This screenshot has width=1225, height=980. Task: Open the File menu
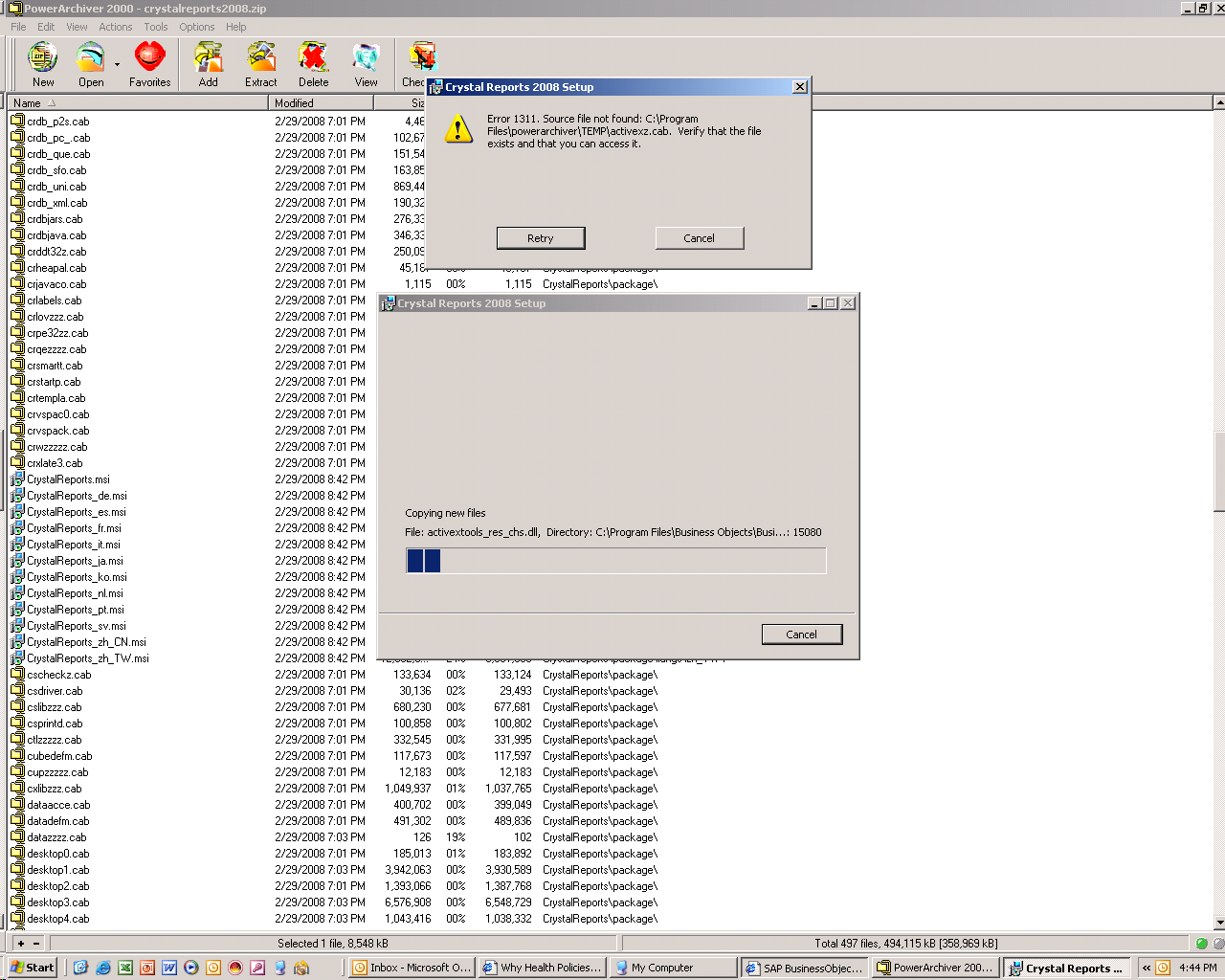pyautogui.click(x=18, y=27)
